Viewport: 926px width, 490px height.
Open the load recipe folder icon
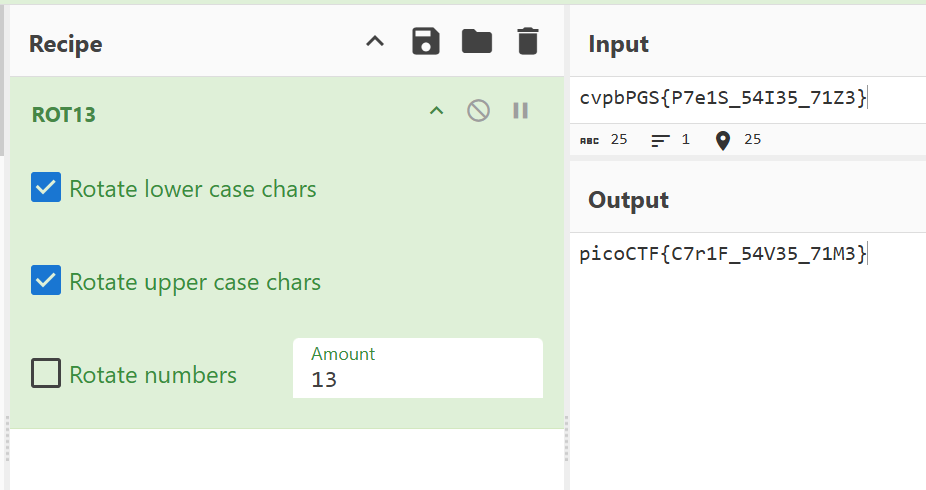[x=476, y=42]
